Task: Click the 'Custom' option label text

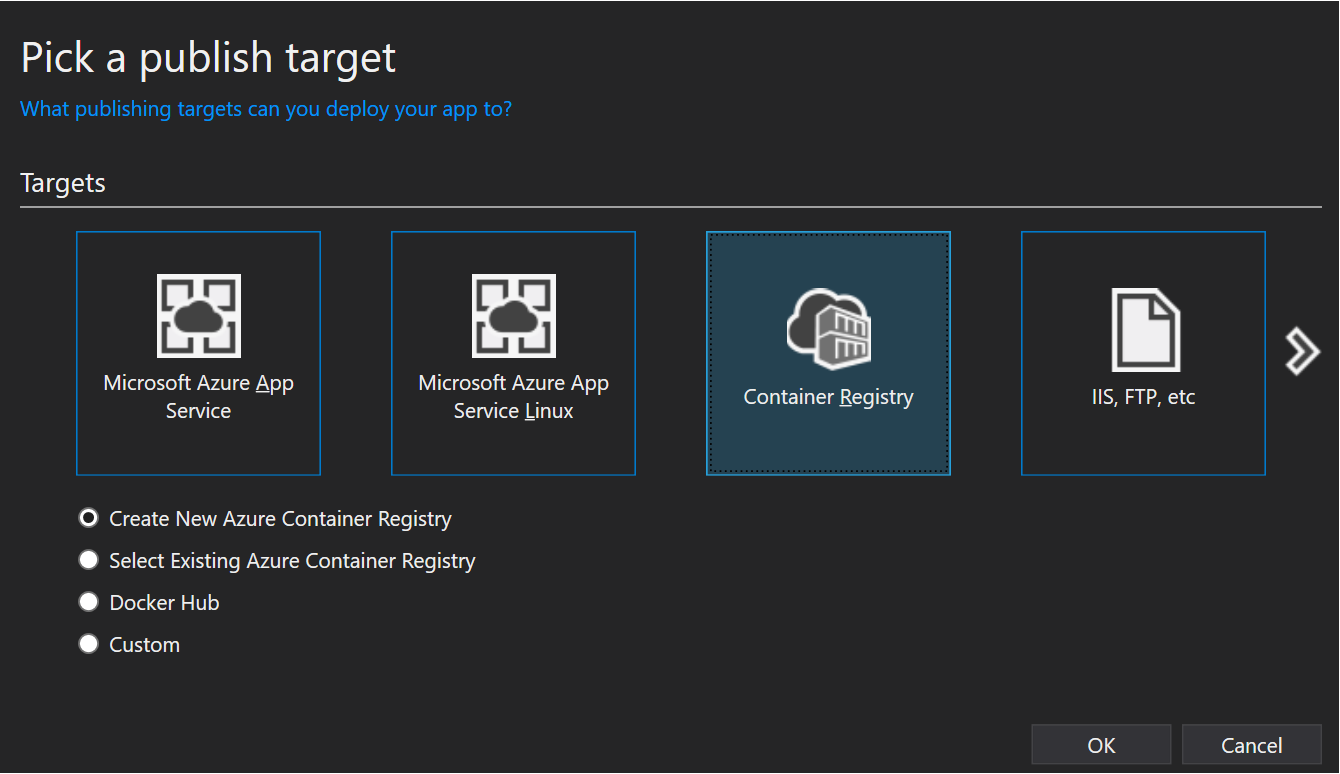Action: coord(145,645)
